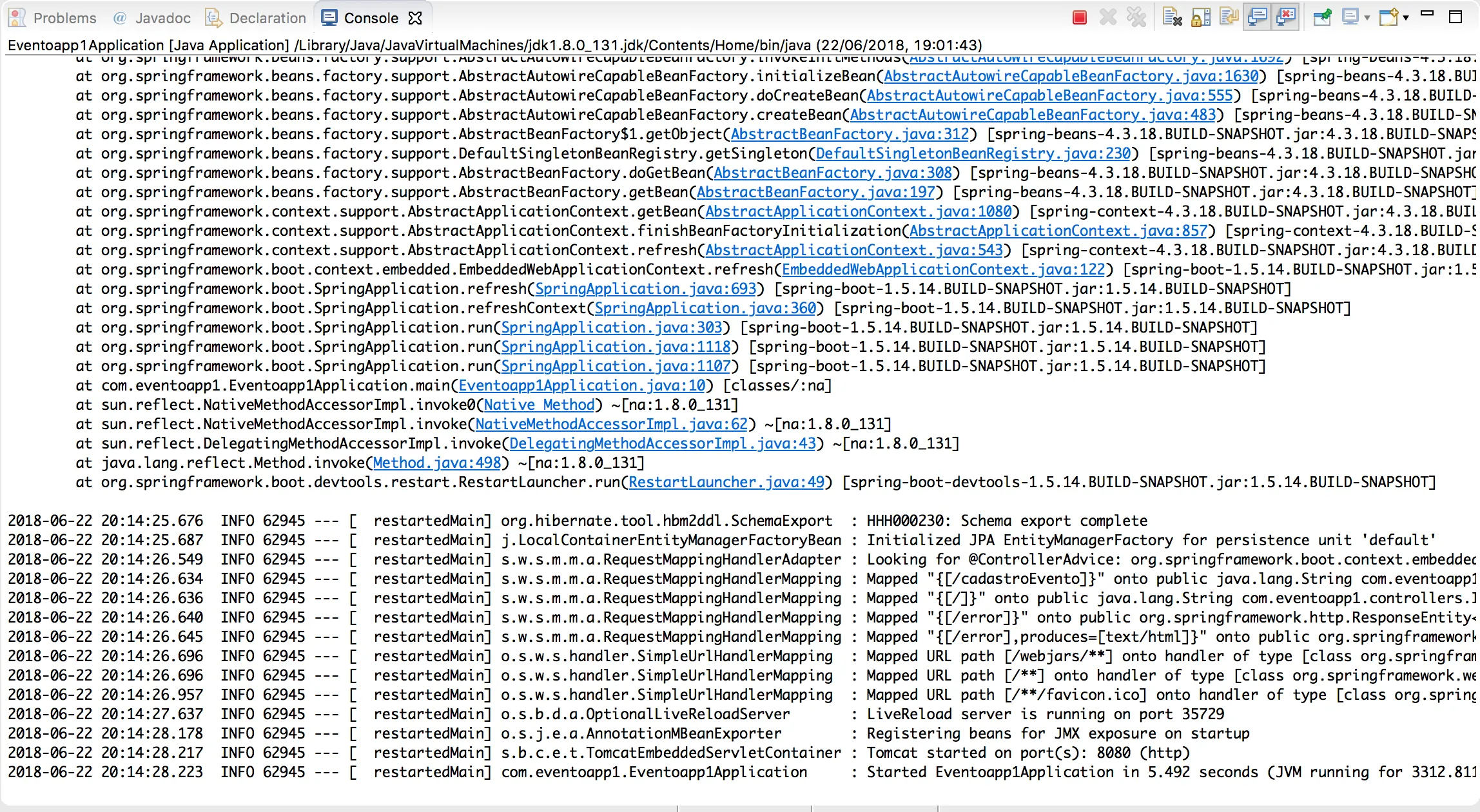Viewport: 1480px width, 812px height.
Task: Expand the Display Selected Console dropdown arrow
Action: [1367, 18]
